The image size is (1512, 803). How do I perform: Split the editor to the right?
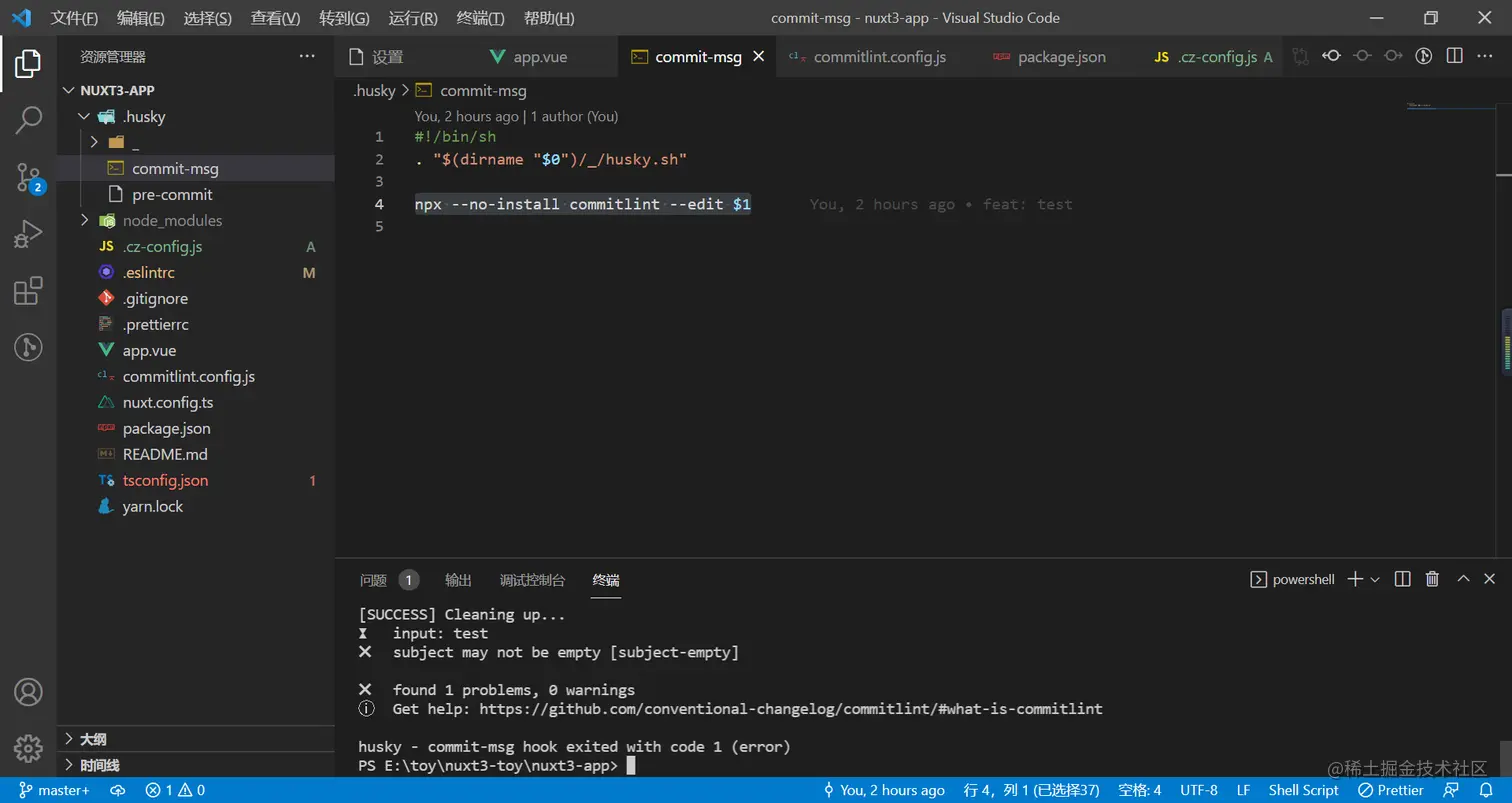tap(1455, 57)
